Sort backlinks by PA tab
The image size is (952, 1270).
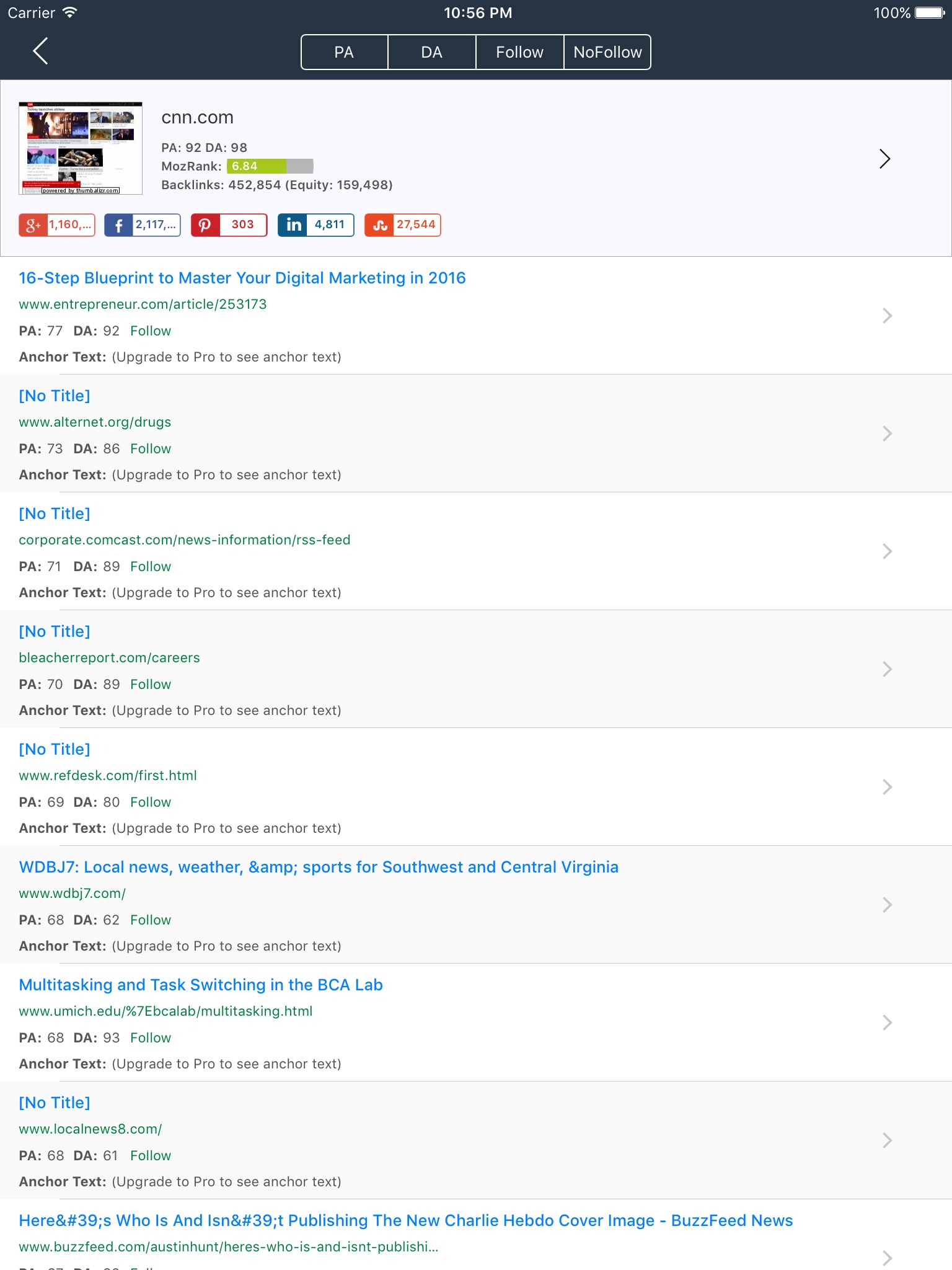coord(345,52)
